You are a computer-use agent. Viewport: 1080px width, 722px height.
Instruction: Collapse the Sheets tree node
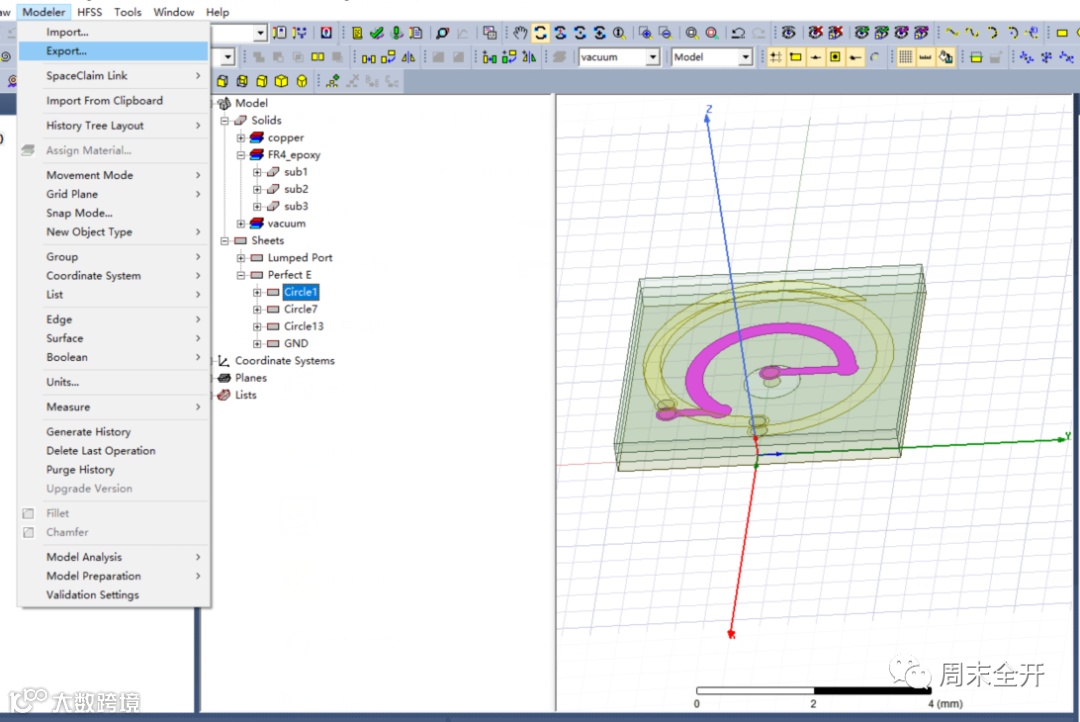(225, 241)
